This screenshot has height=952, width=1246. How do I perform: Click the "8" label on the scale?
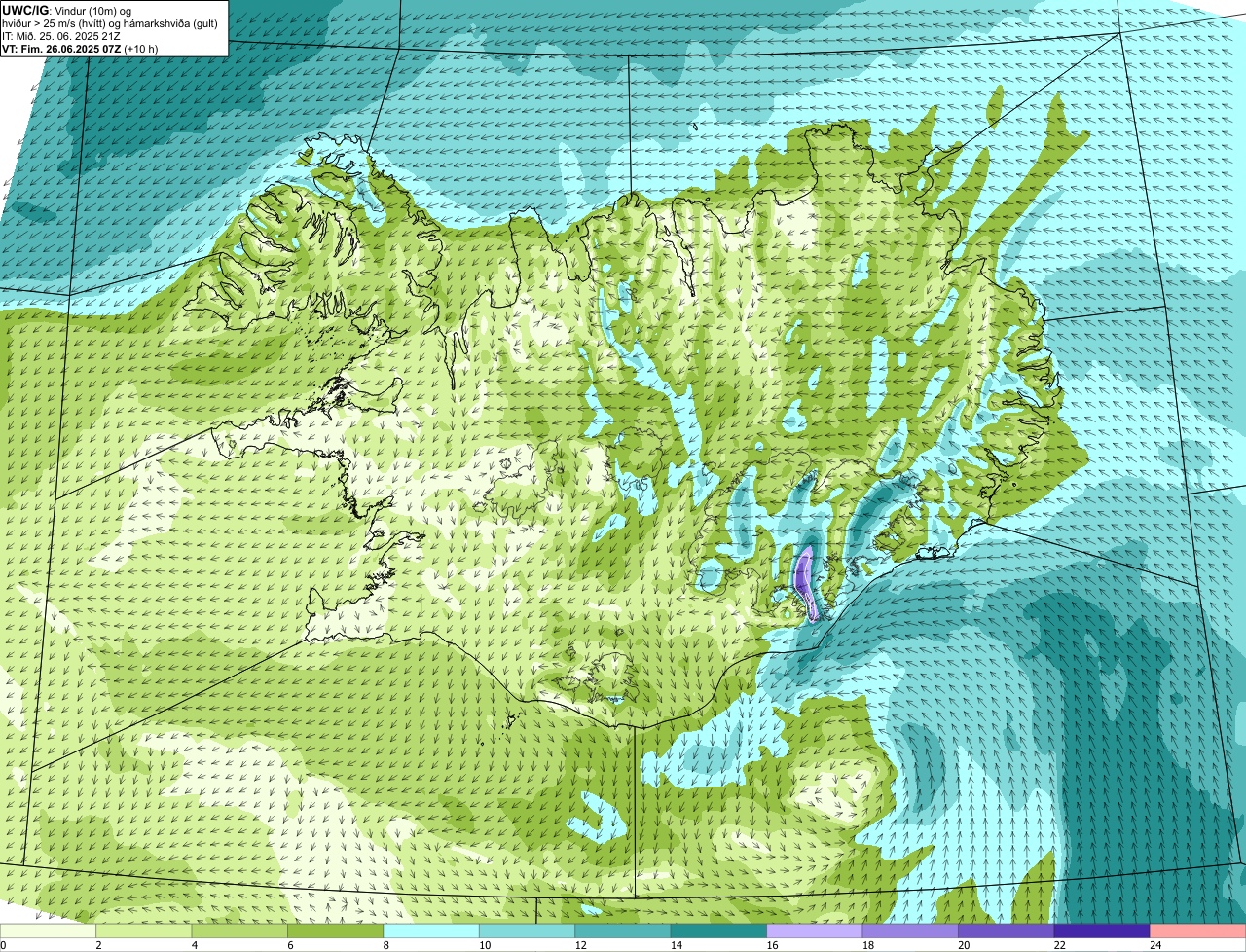click(x=385, y=945)
